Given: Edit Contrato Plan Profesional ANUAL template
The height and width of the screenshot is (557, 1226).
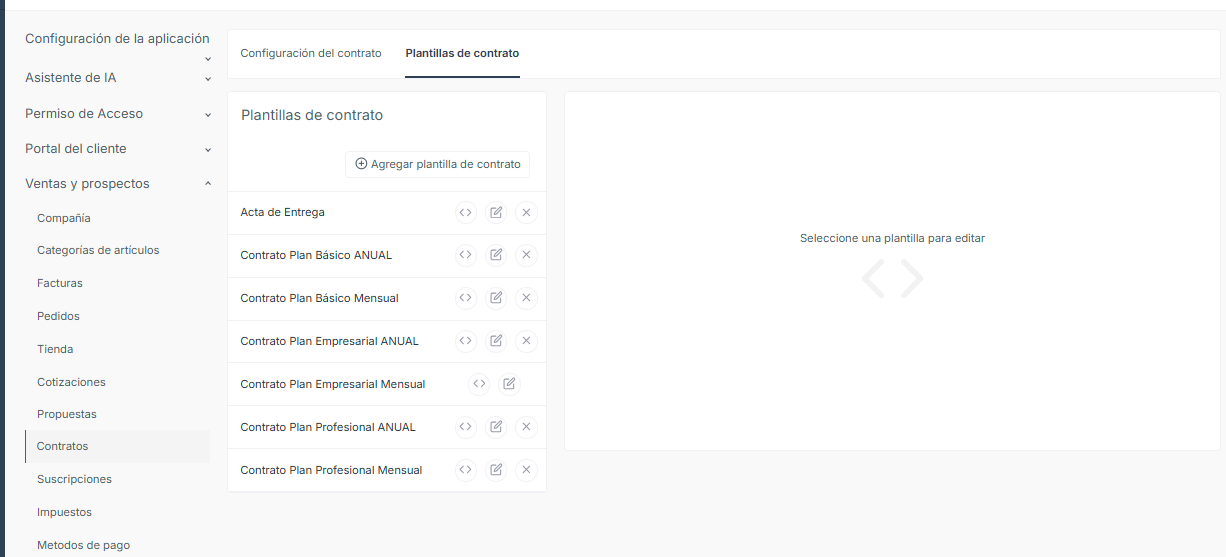Looking at the screenshot, I should pos(496,427).
